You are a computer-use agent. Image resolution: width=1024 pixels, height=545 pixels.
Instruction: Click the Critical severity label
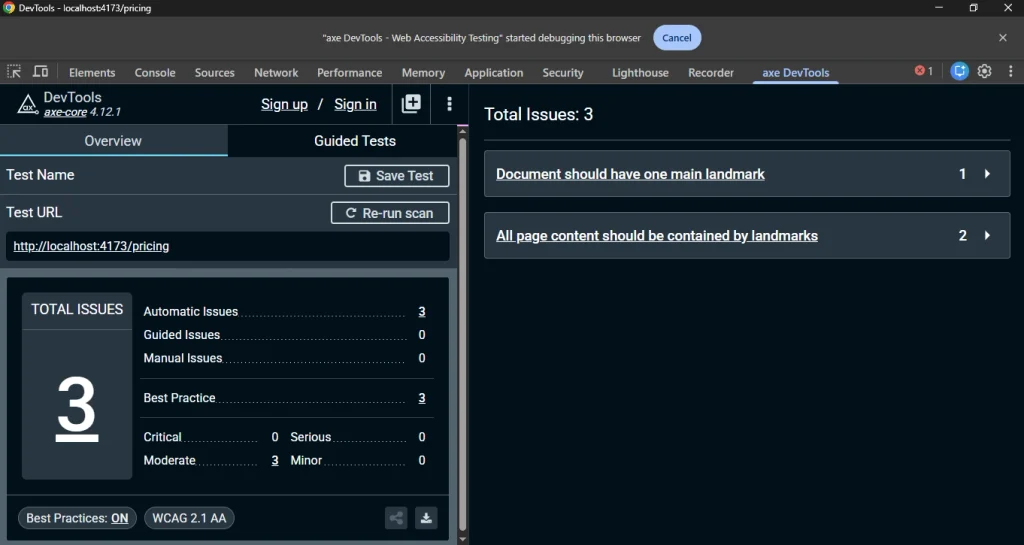point(163,437)
